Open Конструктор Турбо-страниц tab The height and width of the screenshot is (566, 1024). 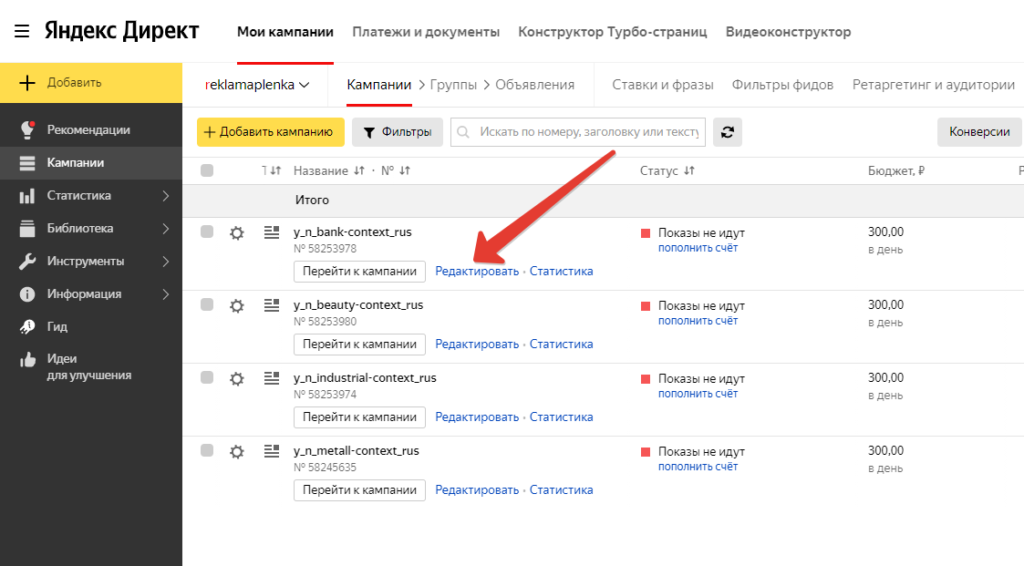click(x=613, y=32)
